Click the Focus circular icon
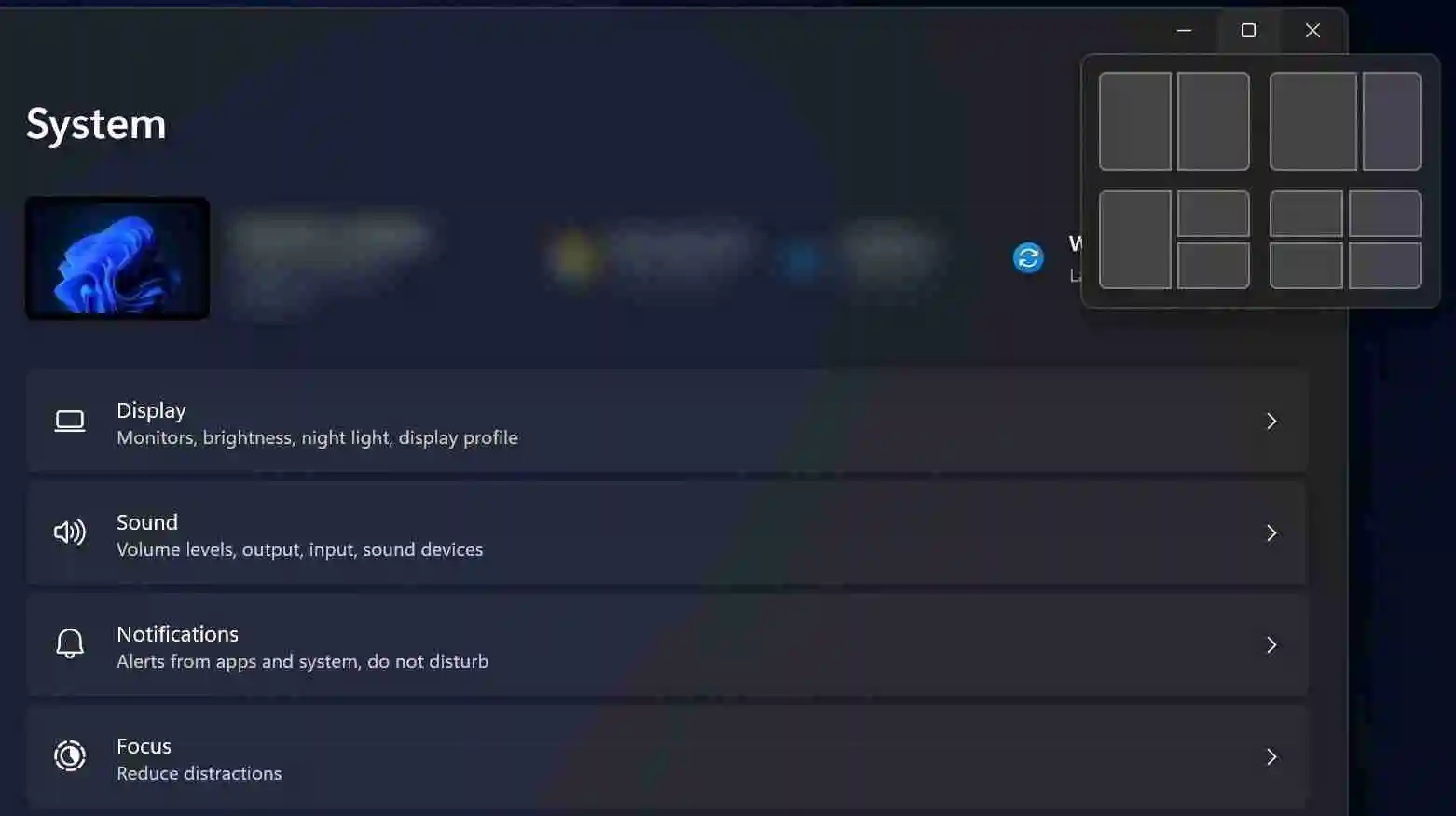Screen dimensions: 1456x816 click(70, 755)
